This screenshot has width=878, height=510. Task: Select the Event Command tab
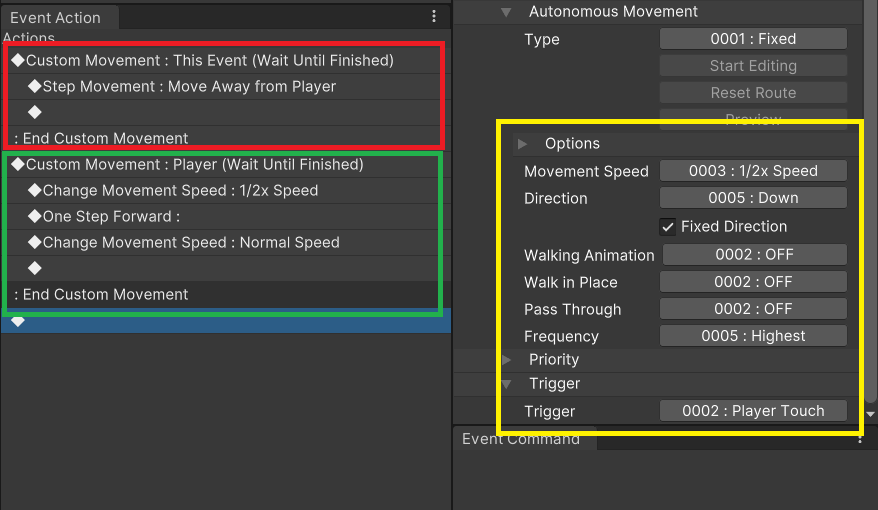tap(521, 439)
